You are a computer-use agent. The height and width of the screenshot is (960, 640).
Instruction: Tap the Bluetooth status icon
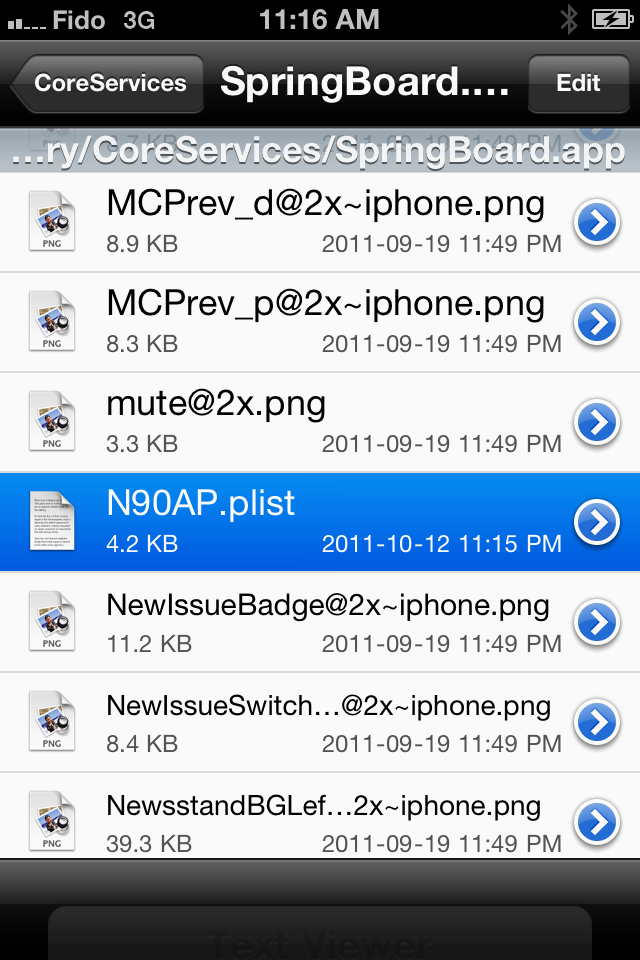569,20
